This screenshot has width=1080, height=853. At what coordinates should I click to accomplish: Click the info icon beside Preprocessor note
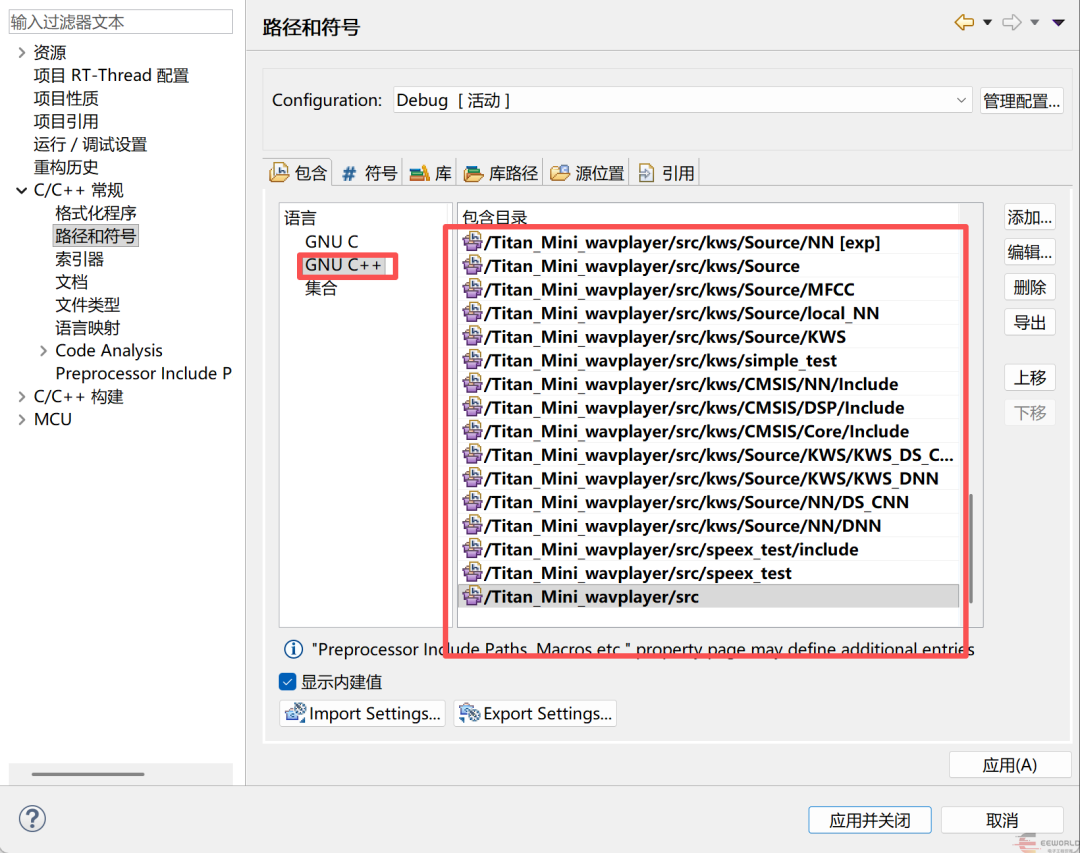coord(293,649)
